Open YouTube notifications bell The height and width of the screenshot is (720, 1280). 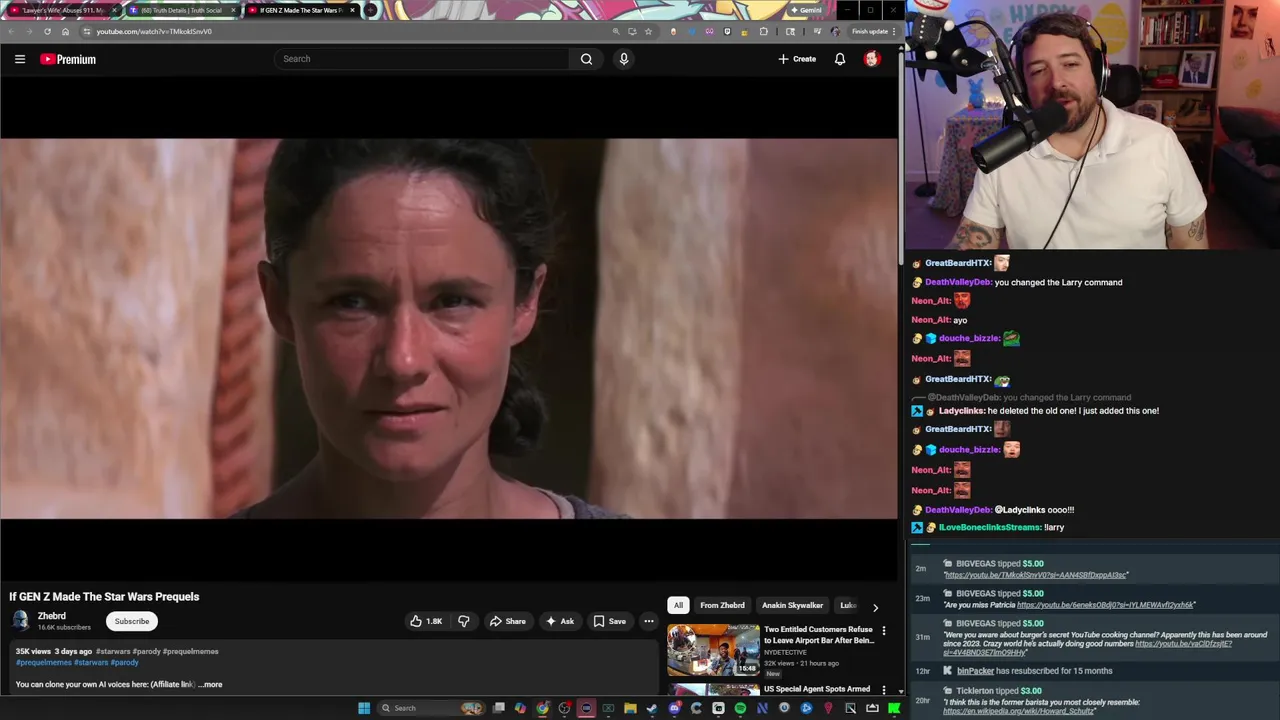[x=840, y=59]
